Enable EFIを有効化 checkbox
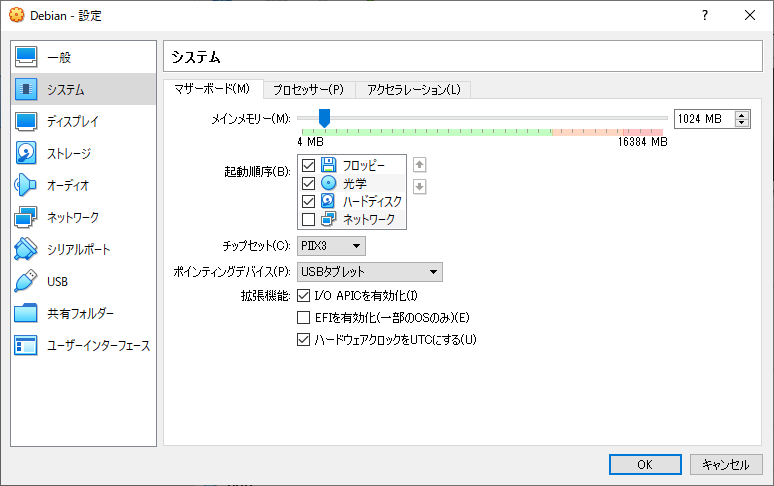This screenshot has width=774, height=486. tap(304, 317)
